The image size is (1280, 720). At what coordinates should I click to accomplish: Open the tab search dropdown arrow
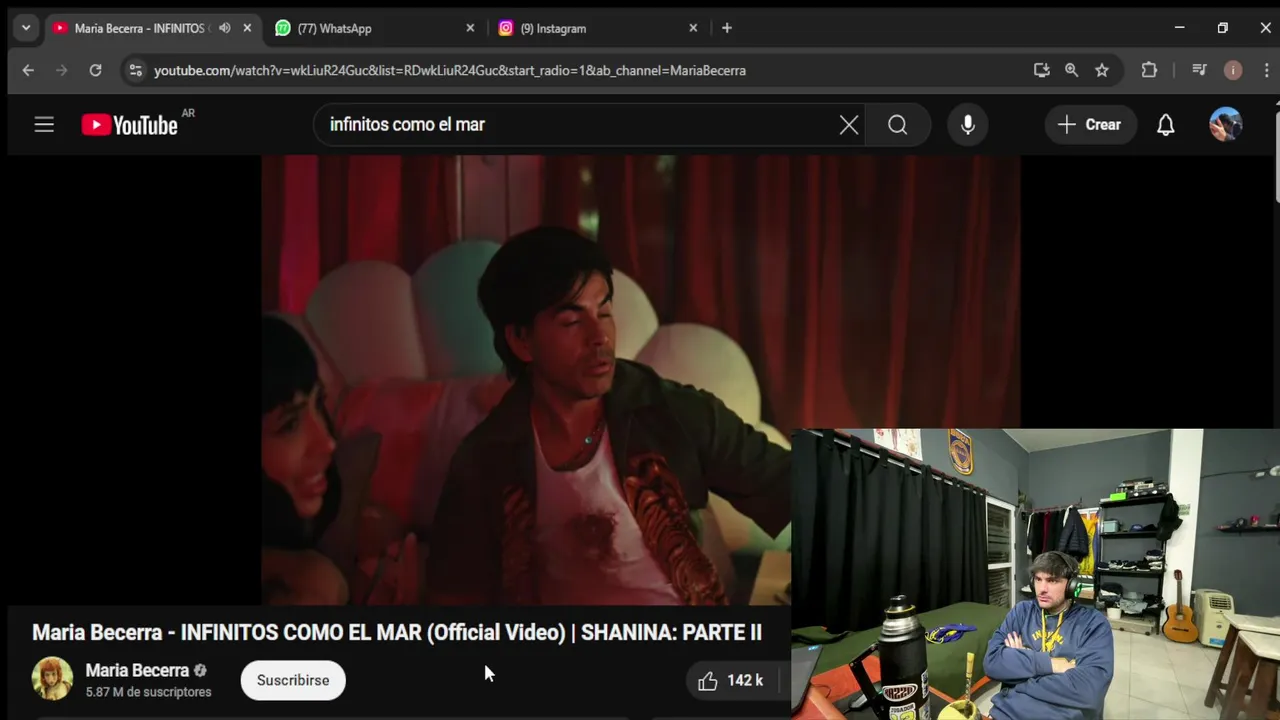(26, 28)
